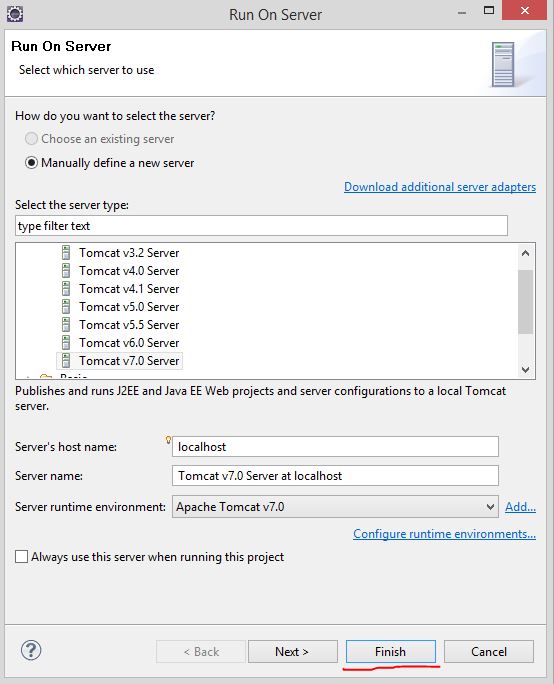
Task: Enable Always use this server checkbox
Action: [x=21, y=557]
